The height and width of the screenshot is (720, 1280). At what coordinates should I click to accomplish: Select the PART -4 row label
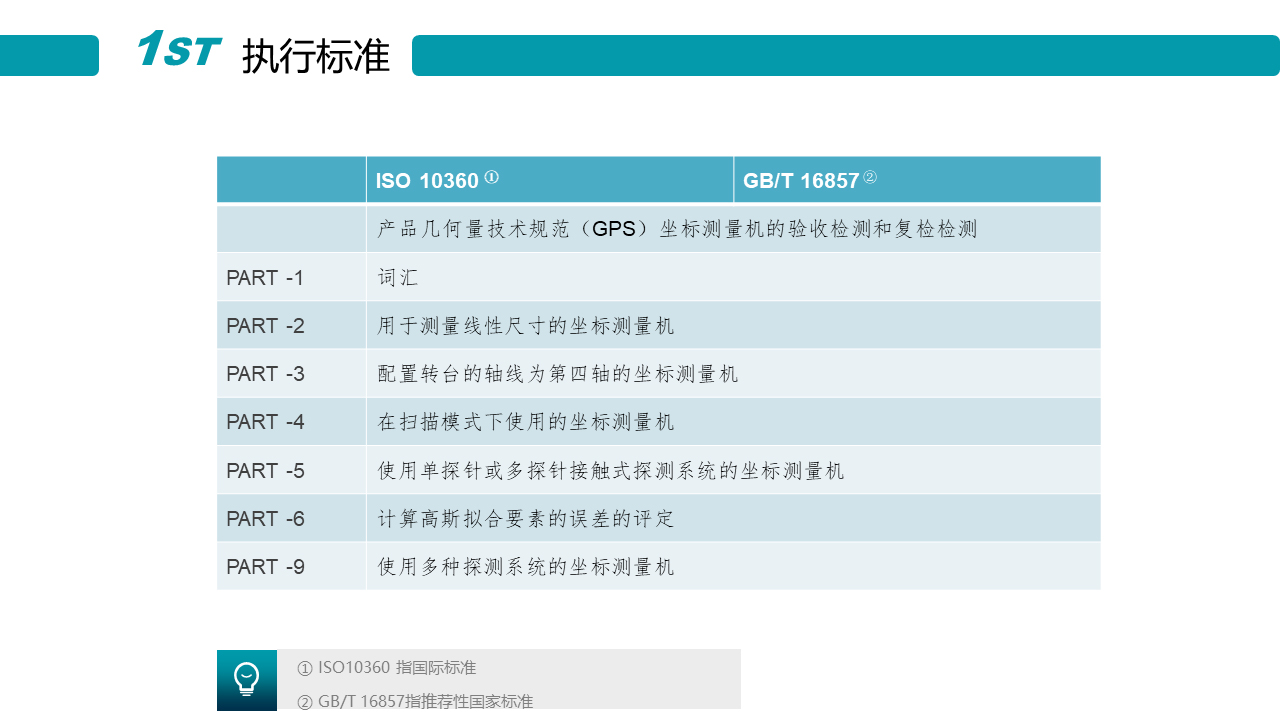(265, 422)
